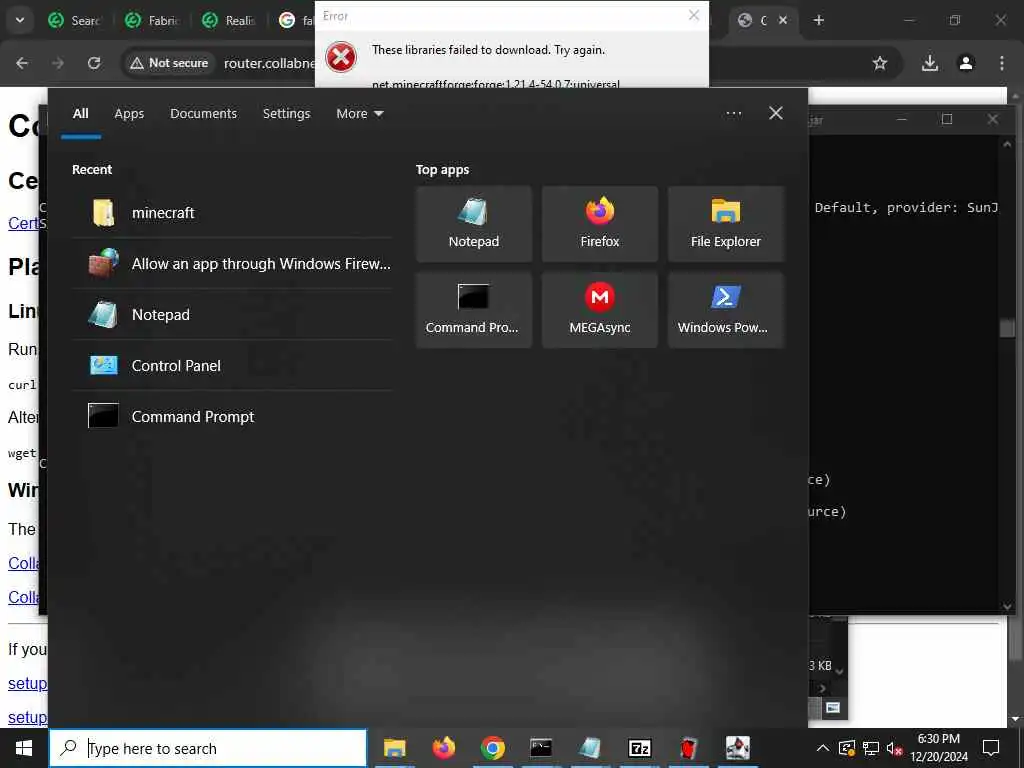Reload the Chrome page
Viewport: 1024px width, 768px height.
tap(94, 63)
